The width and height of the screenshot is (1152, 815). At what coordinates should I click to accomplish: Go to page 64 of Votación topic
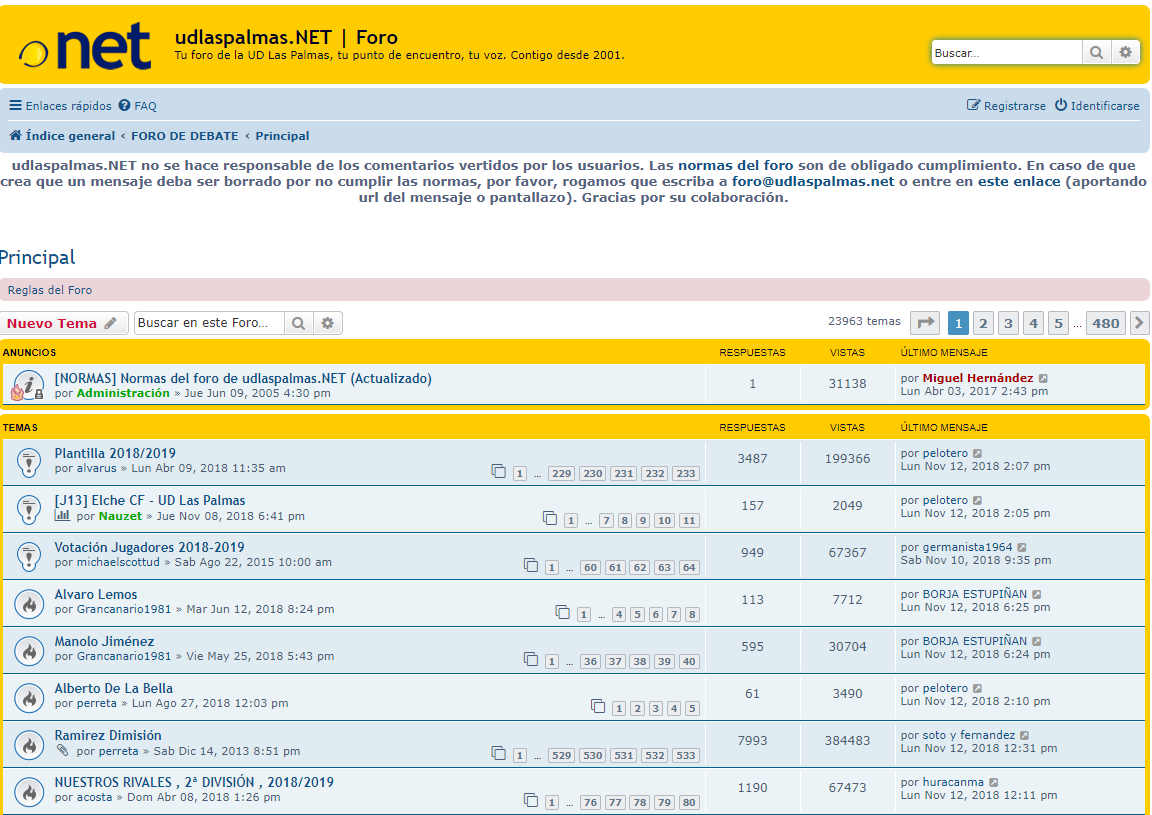click(x=688, y=567)
